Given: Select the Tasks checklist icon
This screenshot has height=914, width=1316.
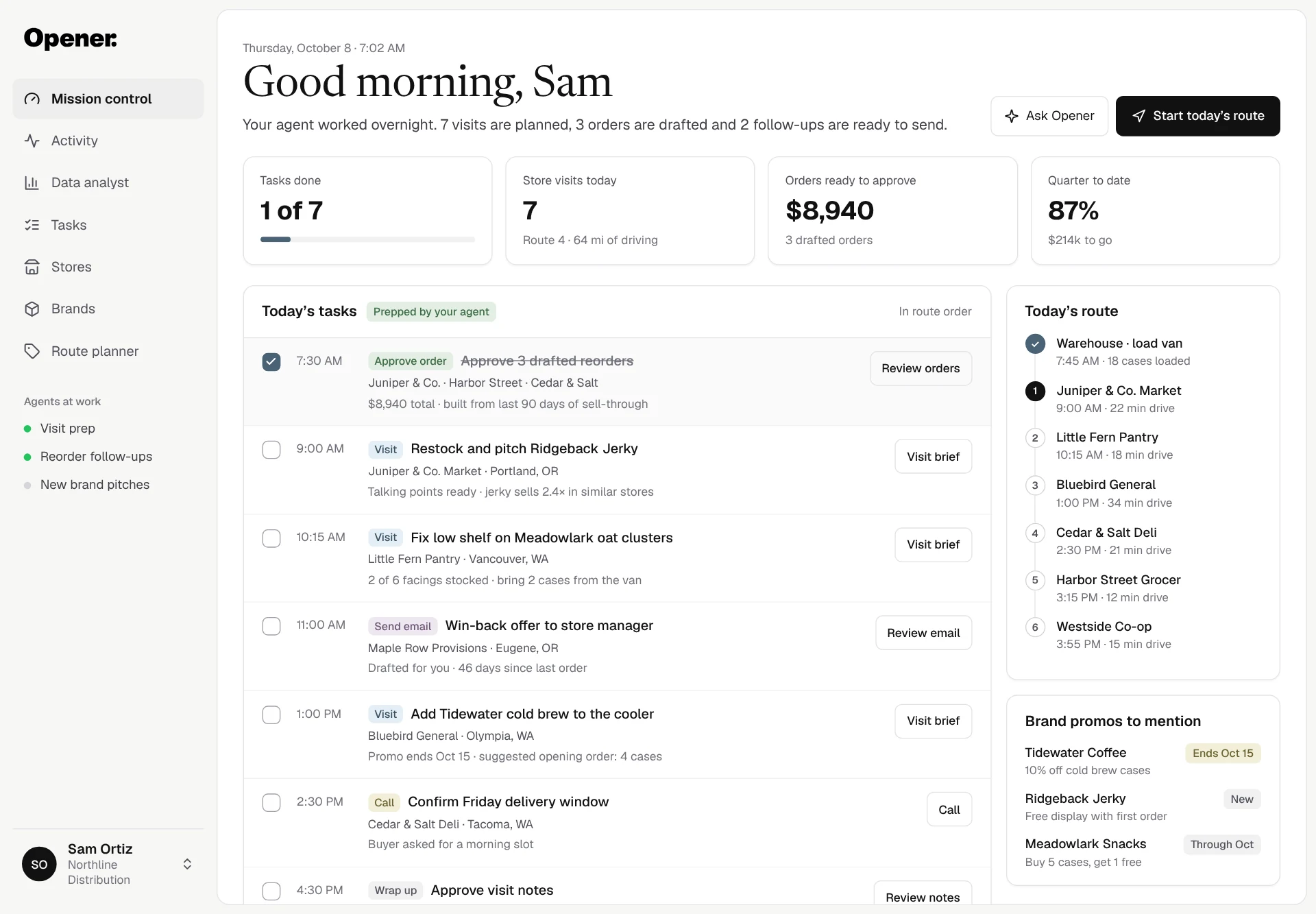Looking at the screenshot, I should tap(32, 225).
